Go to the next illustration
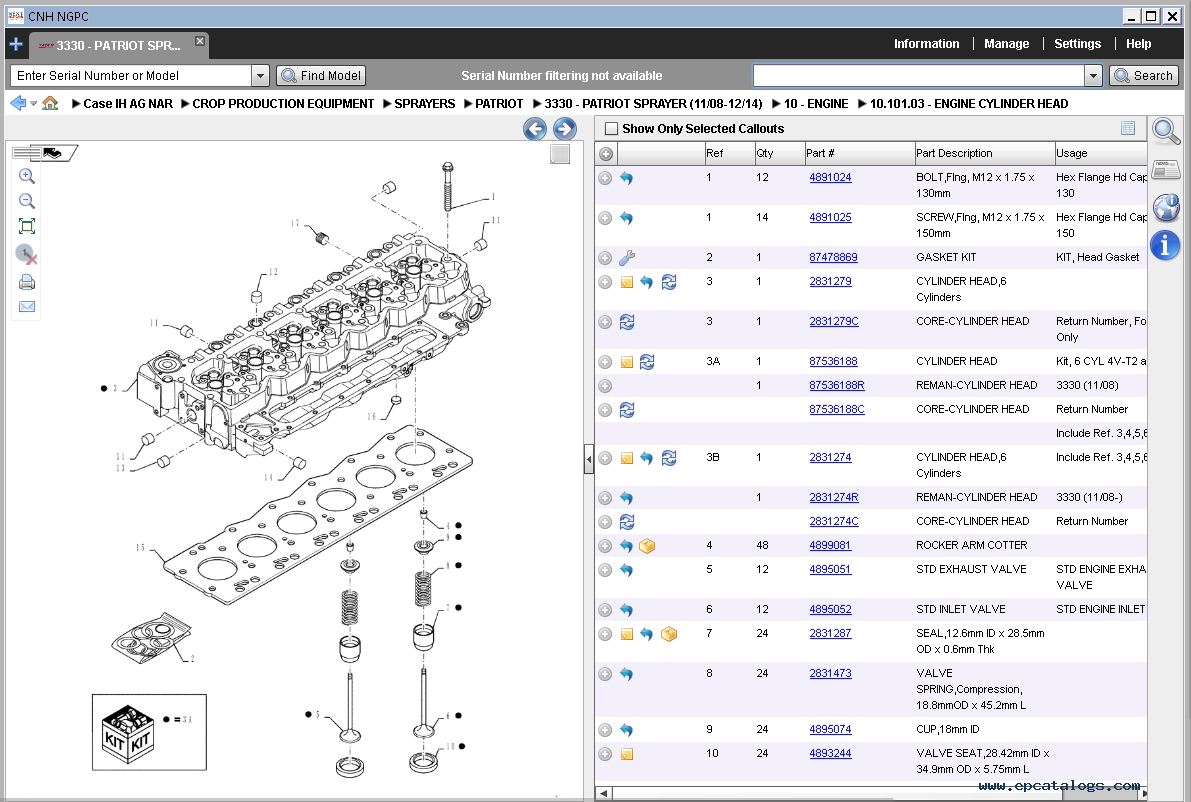This screenshot has height=802, width=1191. 564,129
